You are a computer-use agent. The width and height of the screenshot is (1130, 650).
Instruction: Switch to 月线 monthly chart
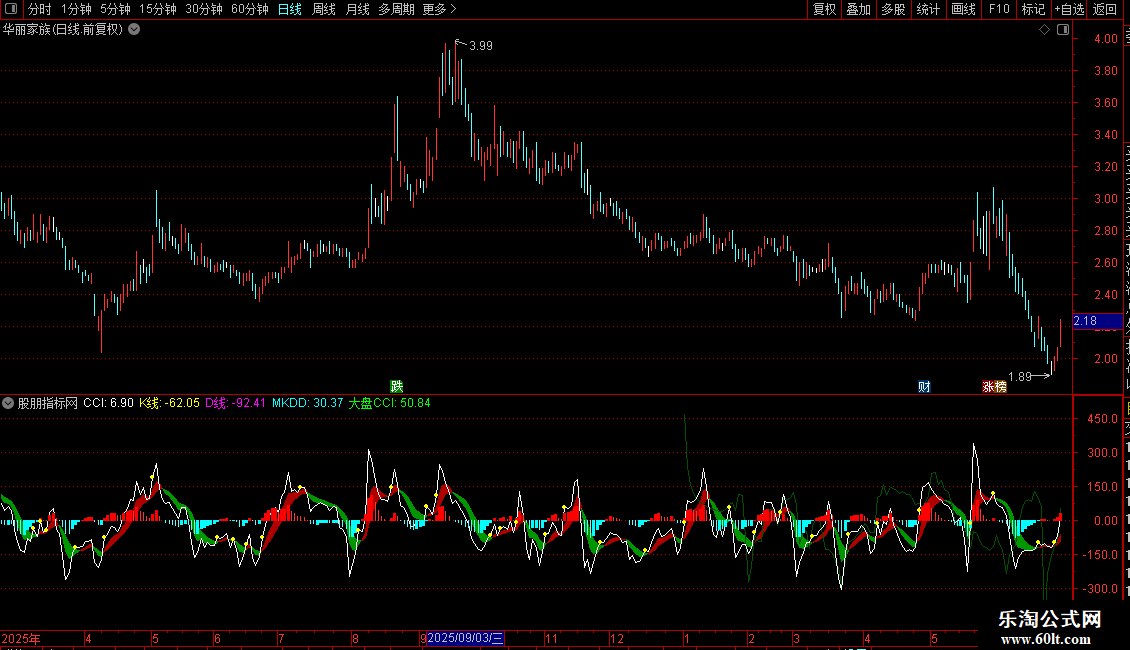coord(357,9)
